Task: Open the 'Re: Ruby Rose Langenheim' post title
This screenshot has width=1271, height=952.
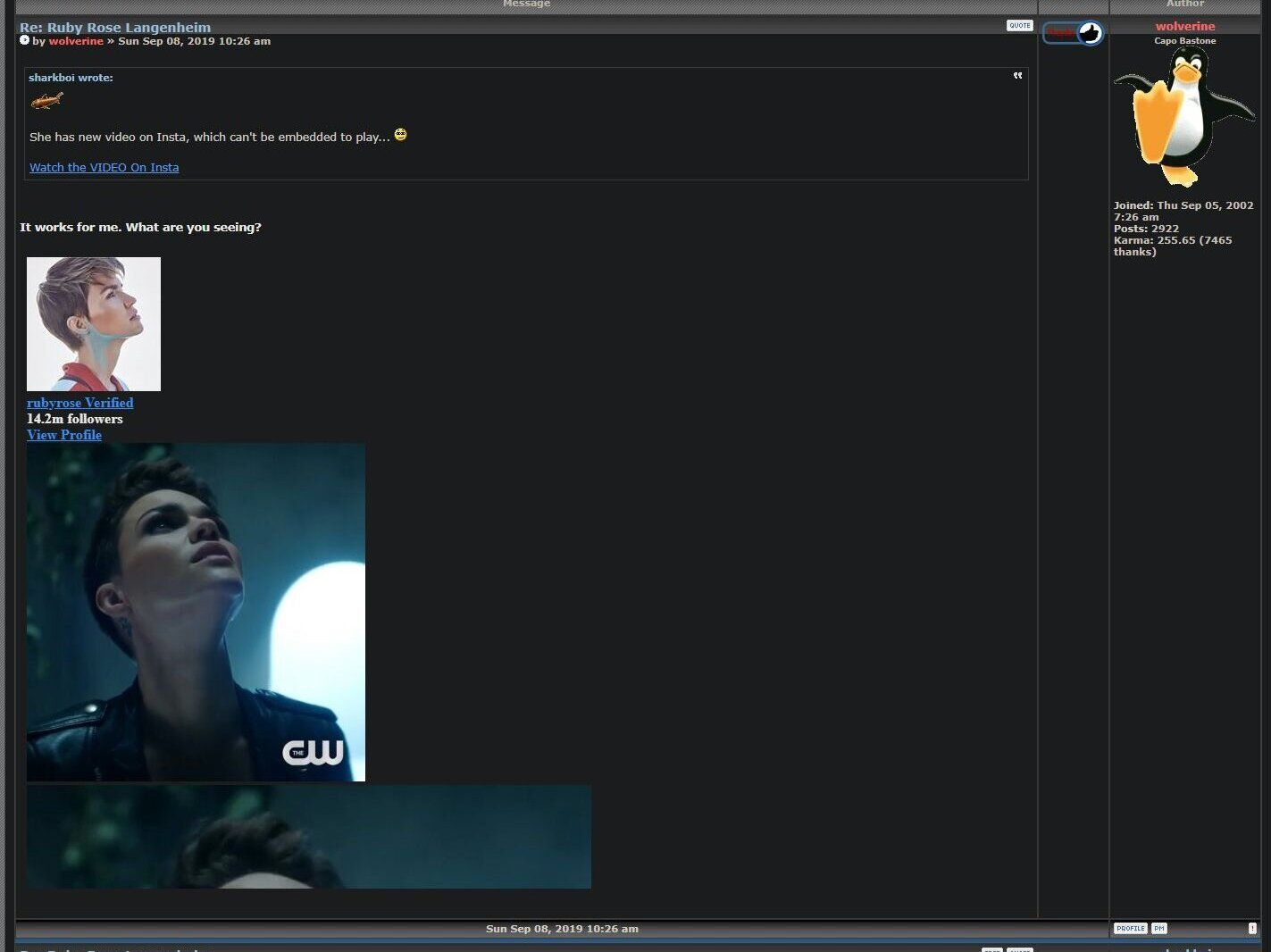Action: click(115, 28)
